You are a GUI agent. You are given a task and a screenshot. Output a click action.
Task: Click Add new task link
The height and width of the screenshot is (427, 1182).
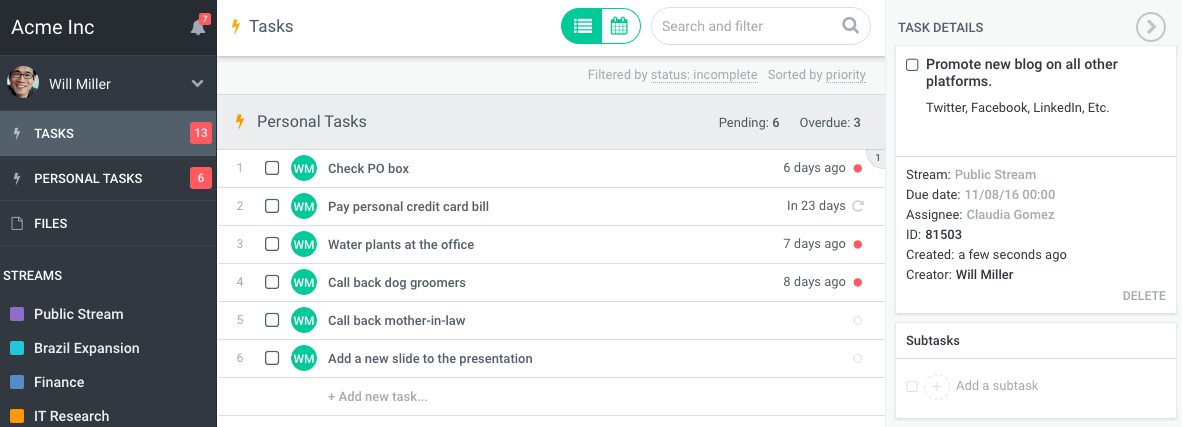click(377, 397)
